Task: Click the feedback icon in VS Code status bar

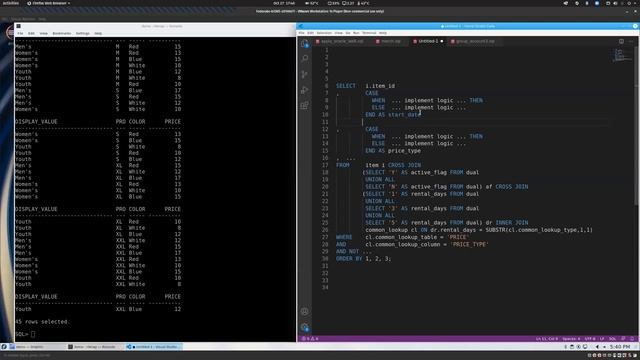Action: (623, 339)
